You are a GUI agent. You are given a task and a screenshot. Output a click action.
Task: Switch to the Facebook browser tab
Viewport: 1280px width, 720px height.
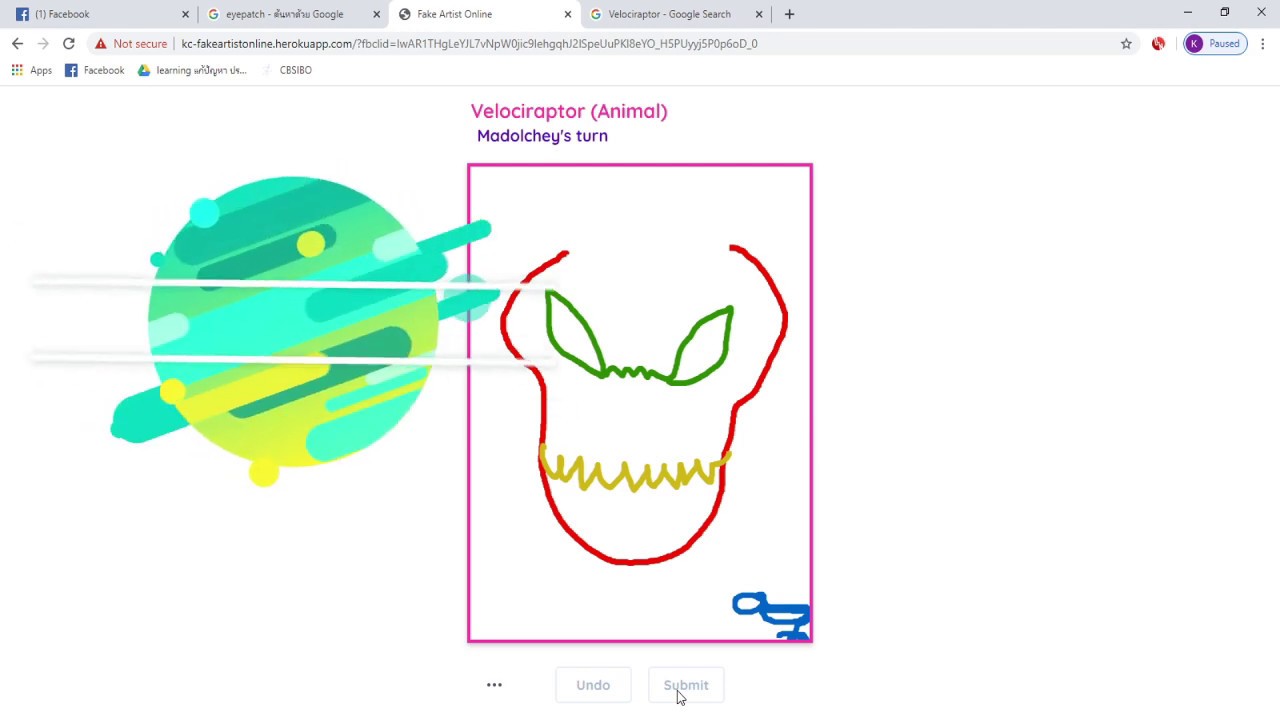[x=100, y=14]
